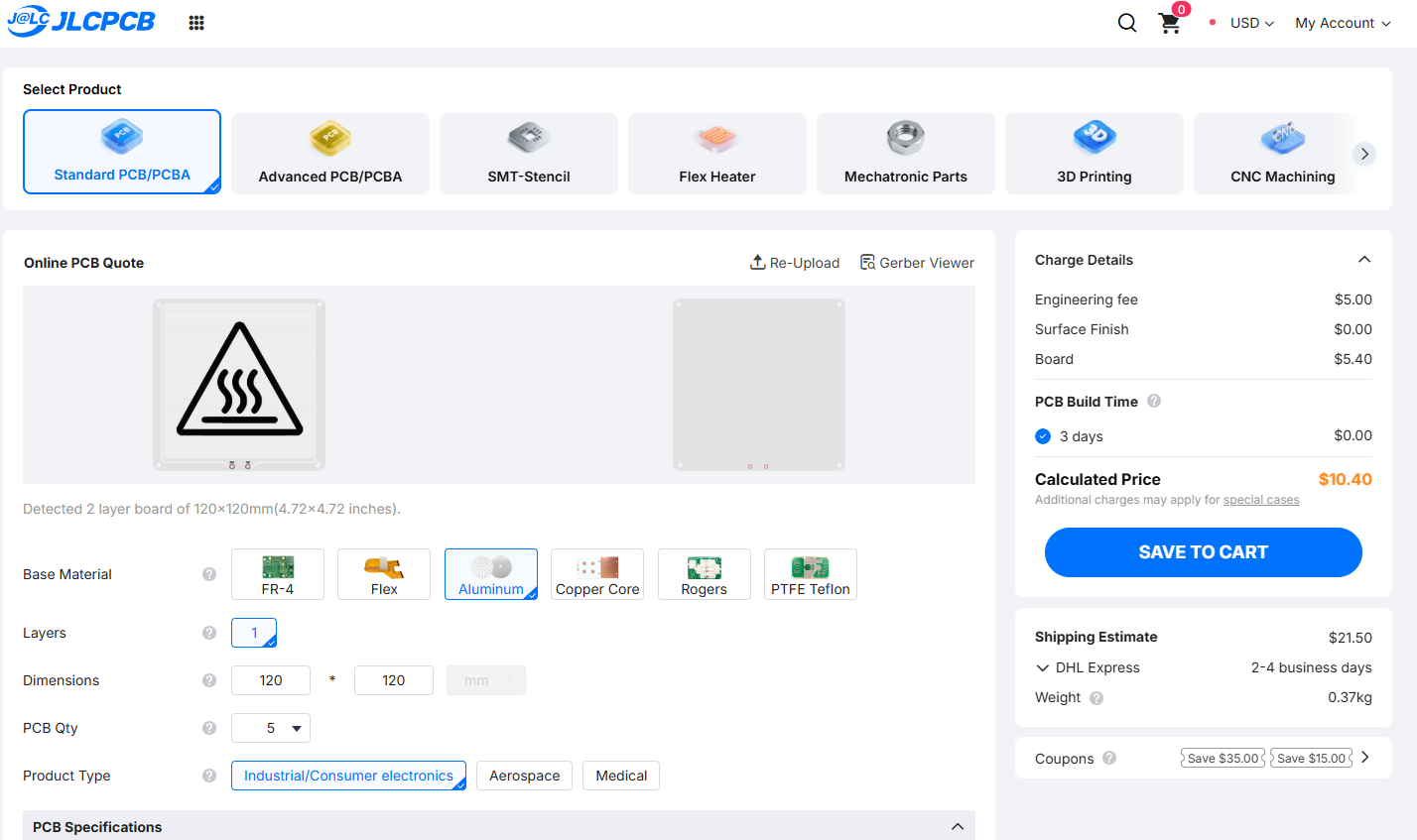
Task: Select Aerospace product type
Action: click(x=525, y=776)
